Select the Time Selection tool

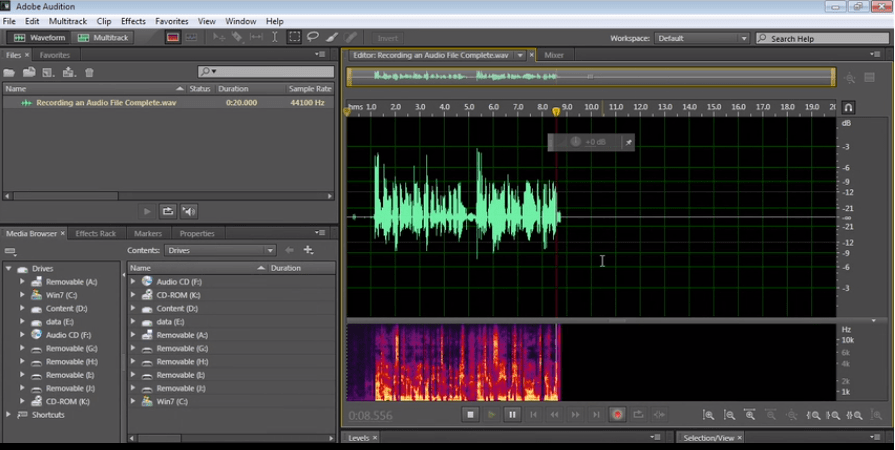pos(275,38)
